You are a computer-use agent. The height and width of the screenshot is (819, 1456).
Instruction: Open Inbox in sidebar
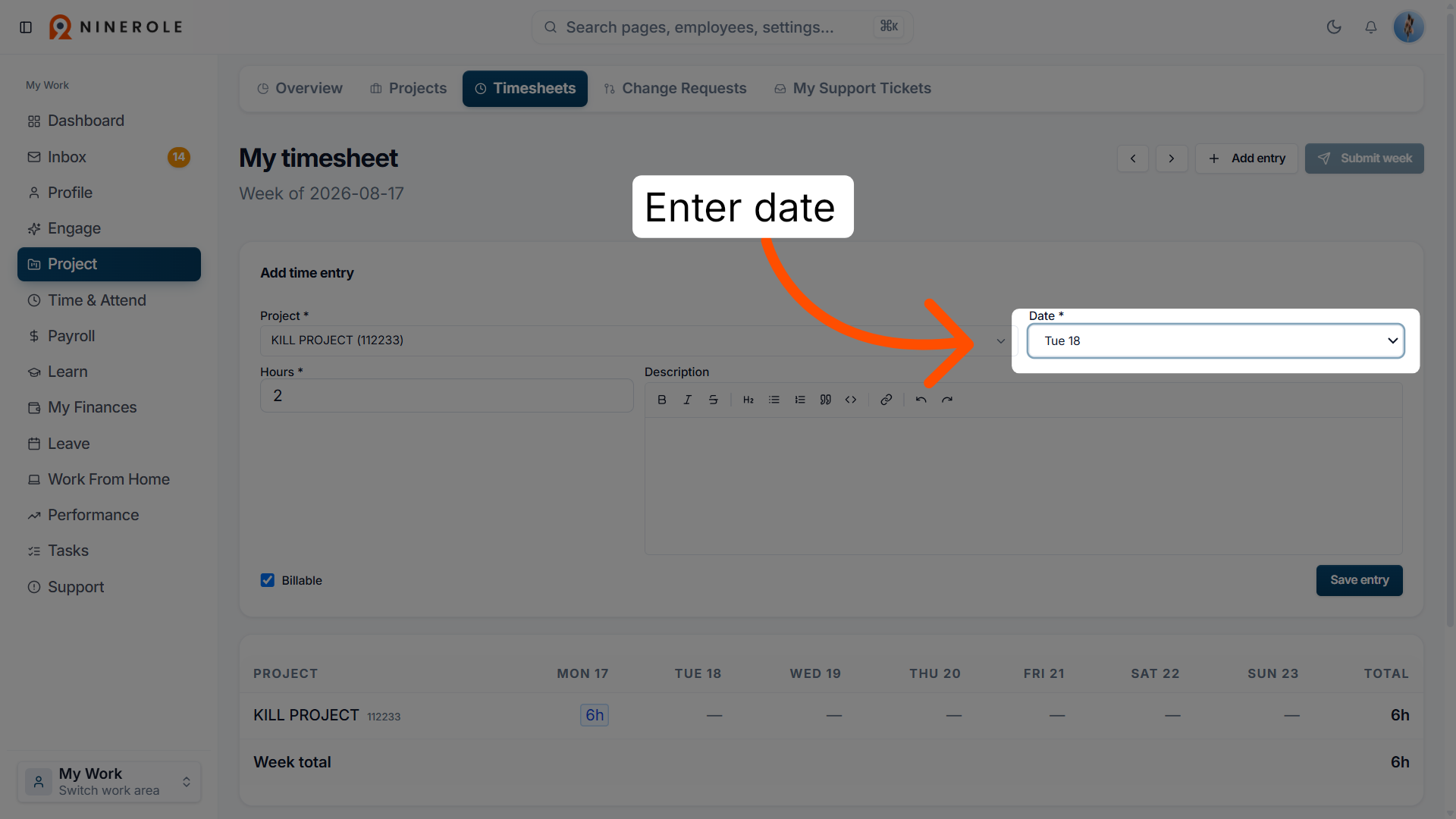pyautogui.click(x=109, y=157)
